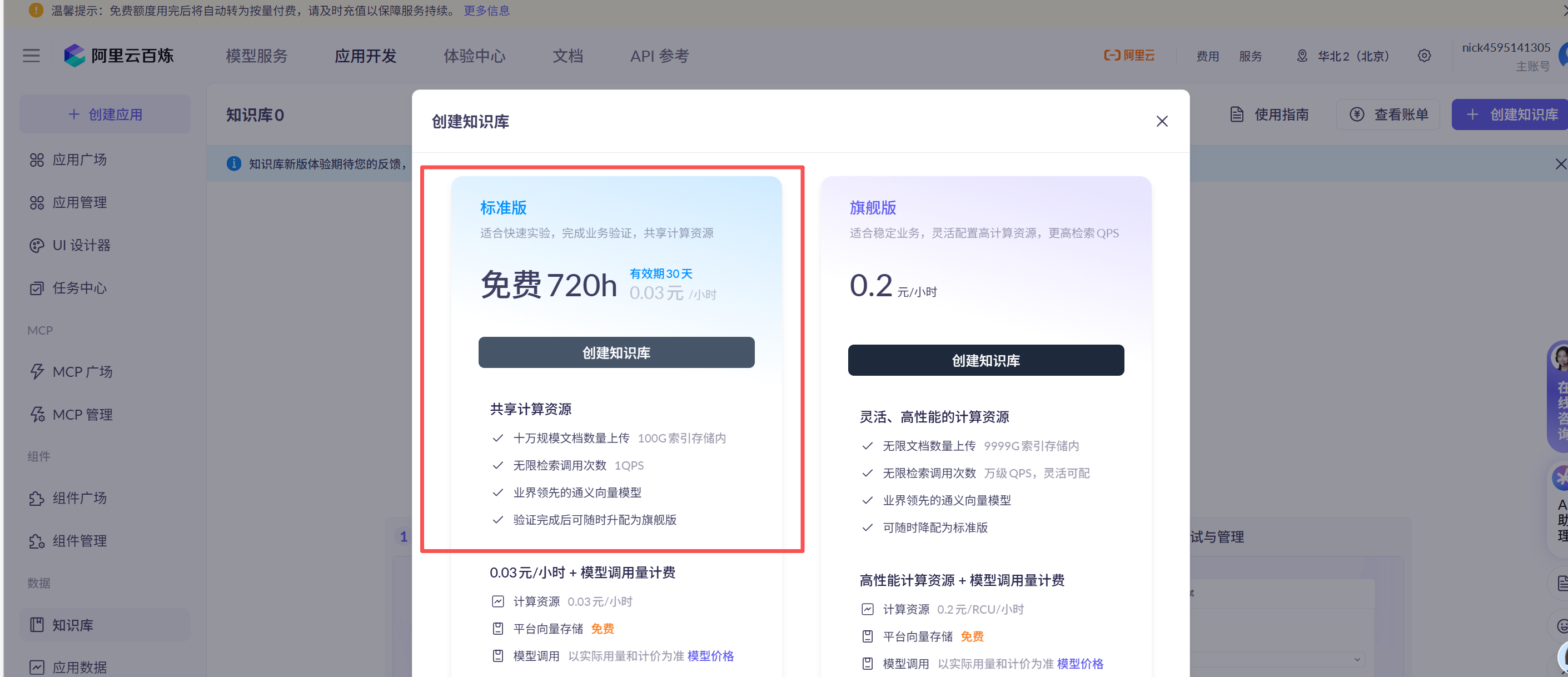
Task: Click 创建知识库 under 旗舰版
Action: pos(985,360)
